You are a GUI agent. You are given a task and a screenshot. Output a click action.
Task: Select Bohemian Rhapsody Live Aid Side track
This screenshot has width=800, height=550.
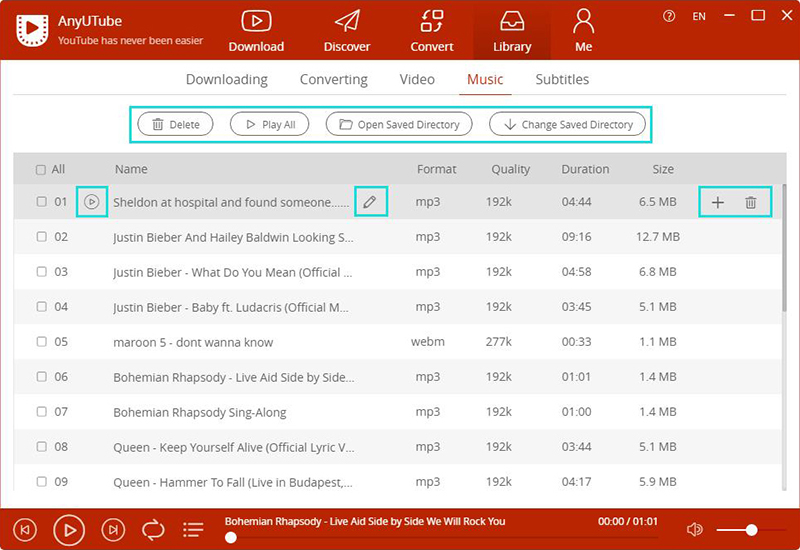point(234,378)
